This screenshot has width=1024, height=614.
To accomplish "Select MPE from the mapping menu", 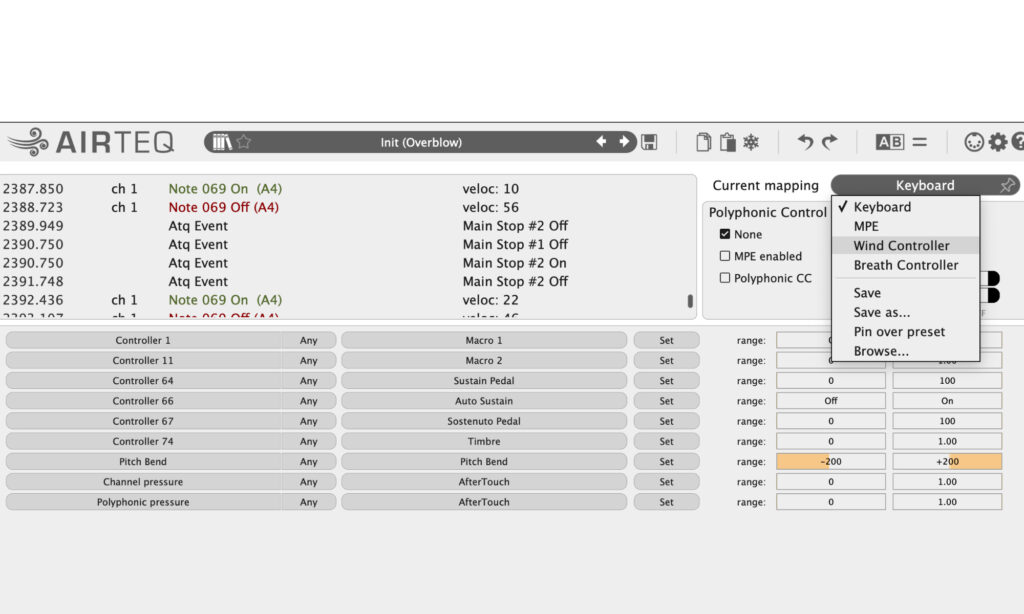I will pos(906,226).
